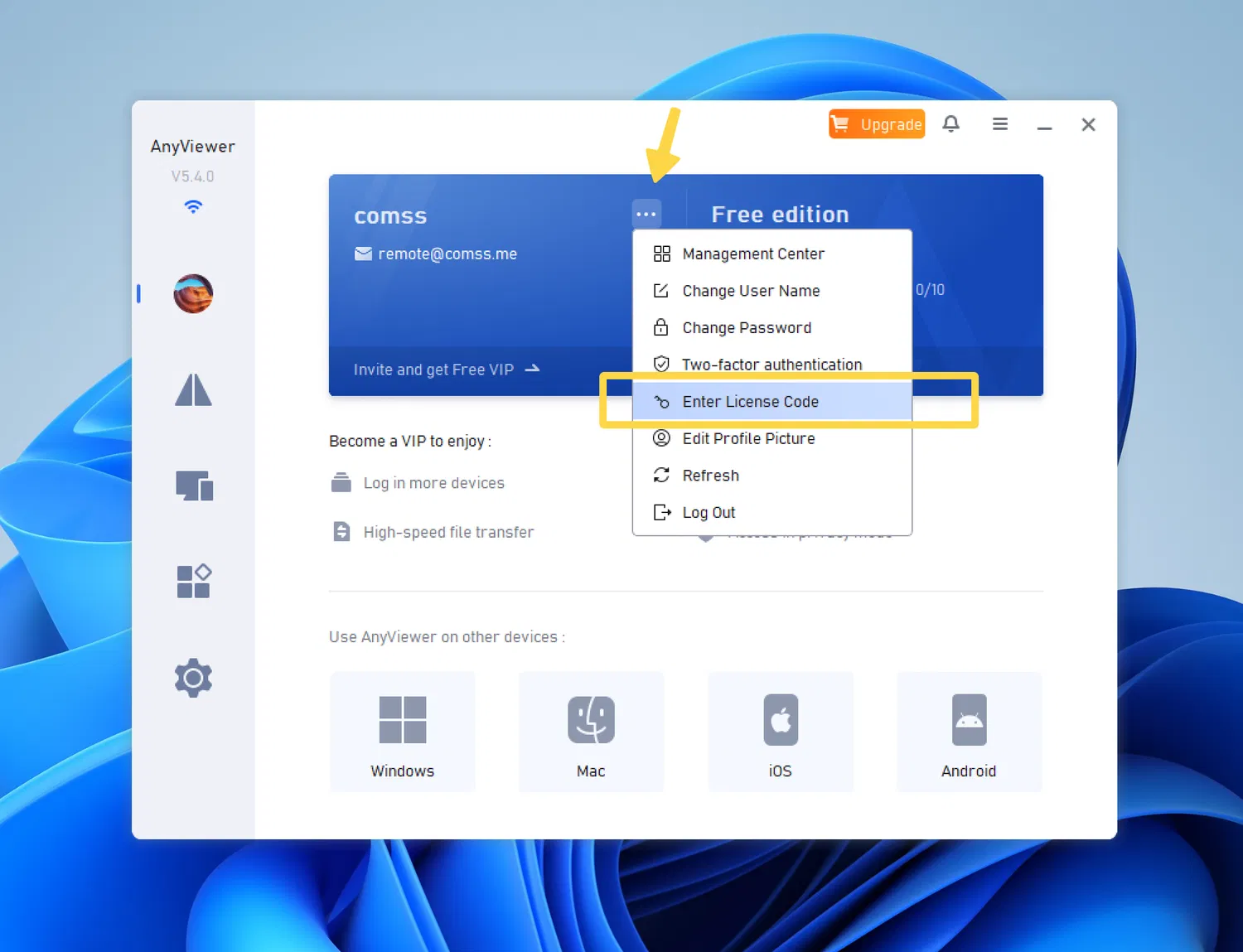Open Settings gear in sidebar
Viewport: 1243px width, 952px height.
[x=193, y=678]
